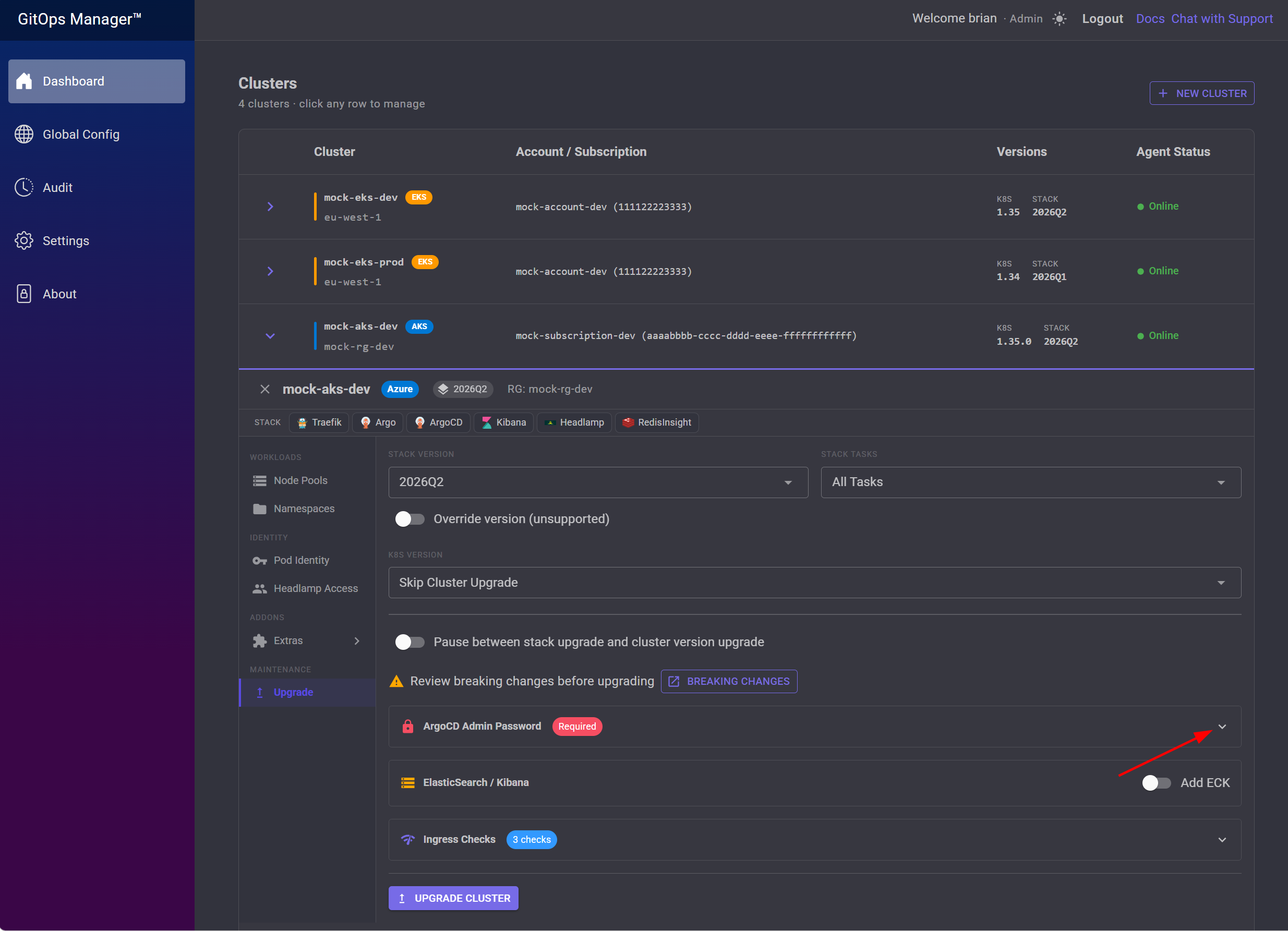Click the NEW CLUSTER button

pos(1202,93)
